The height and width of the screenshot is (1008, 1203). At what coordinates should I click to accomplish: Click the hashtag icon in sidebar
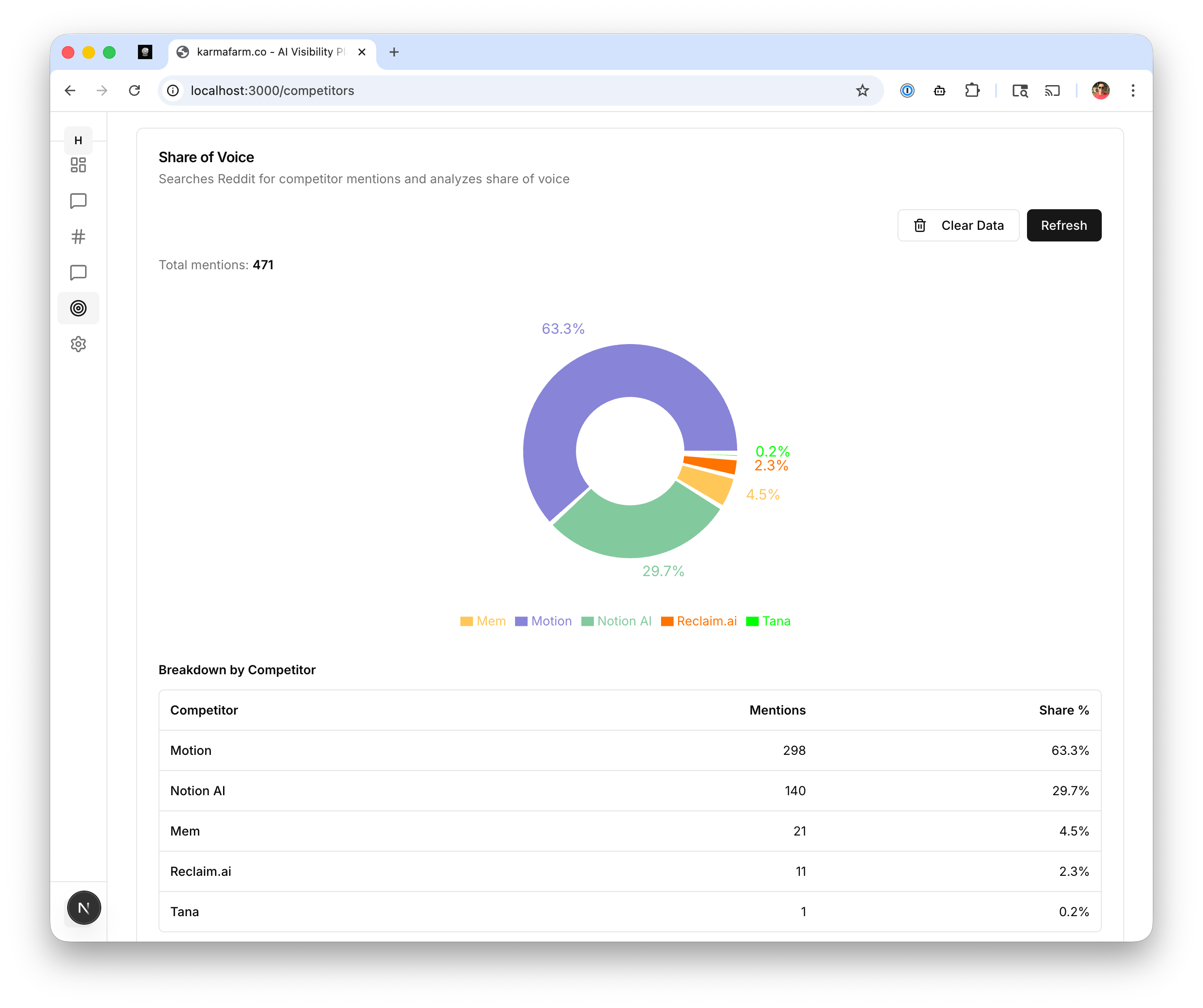78,237
